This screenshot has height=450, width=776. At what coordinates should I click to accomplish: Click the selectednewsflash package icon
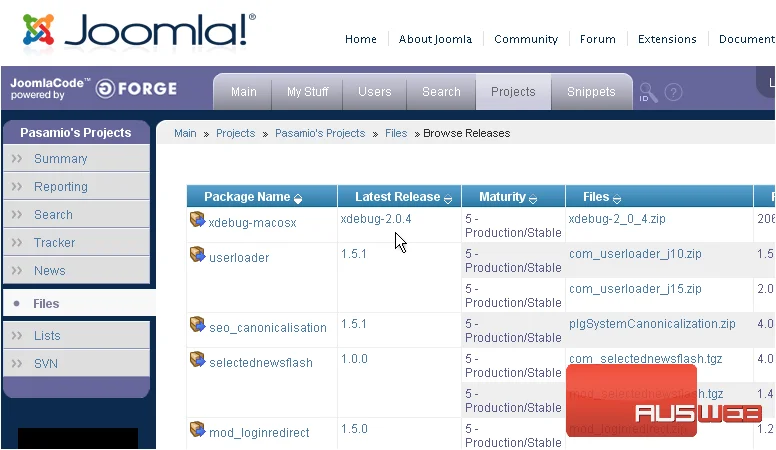click(x=197, y=359)
